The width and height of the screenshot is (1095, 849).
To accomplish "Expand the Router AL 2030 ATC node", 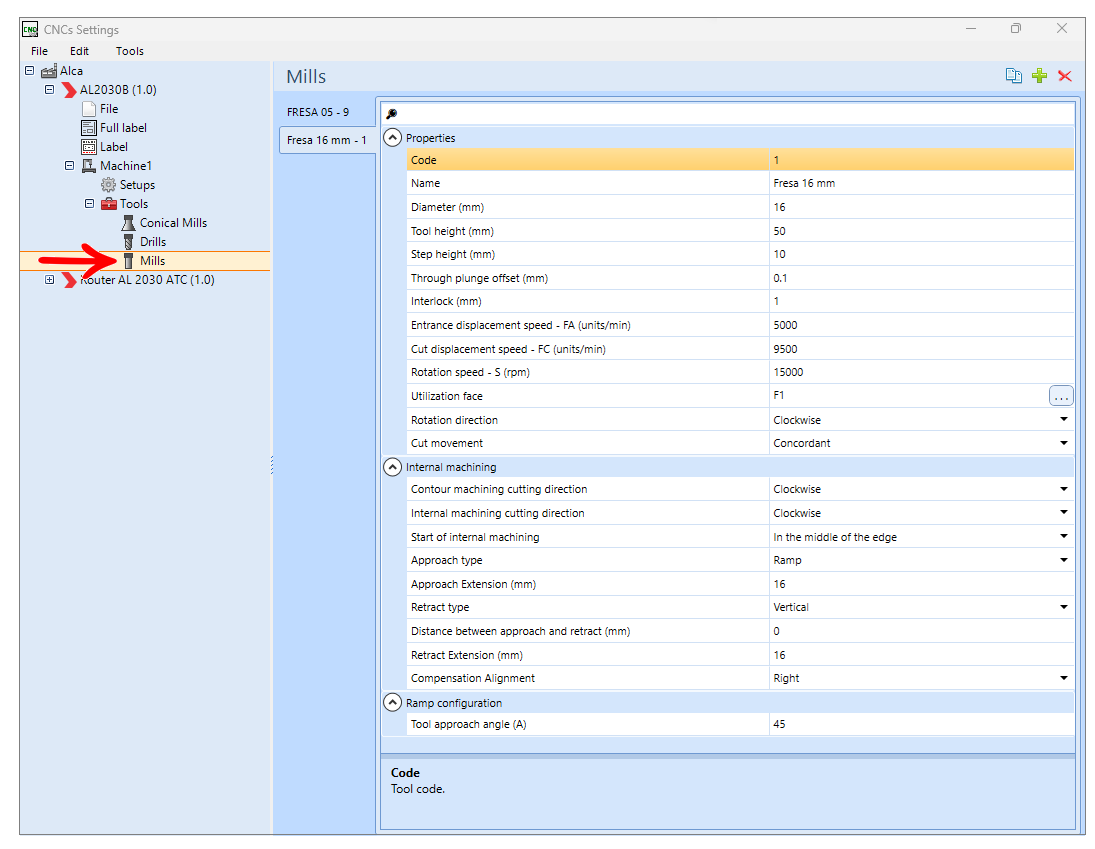I will pos(49,279).
